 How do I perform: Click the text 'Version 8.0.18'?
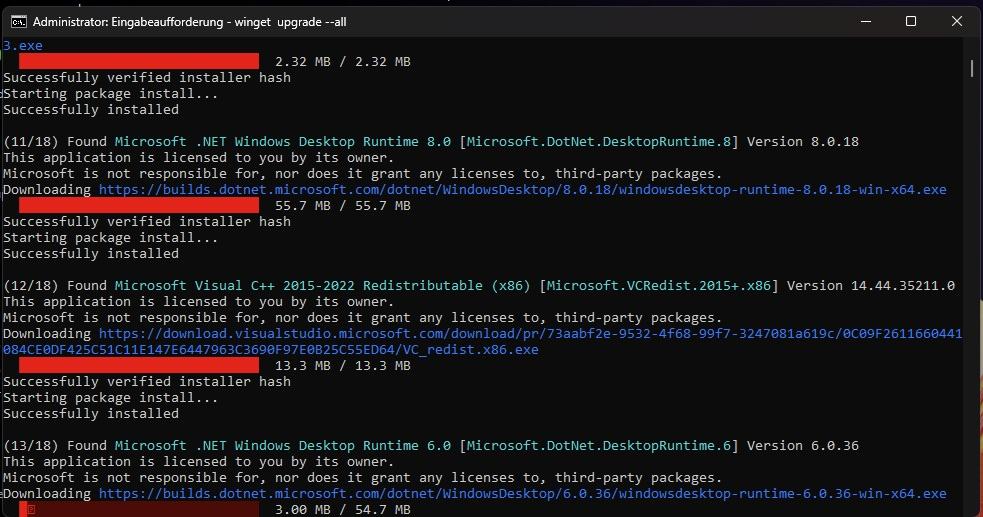802,142
